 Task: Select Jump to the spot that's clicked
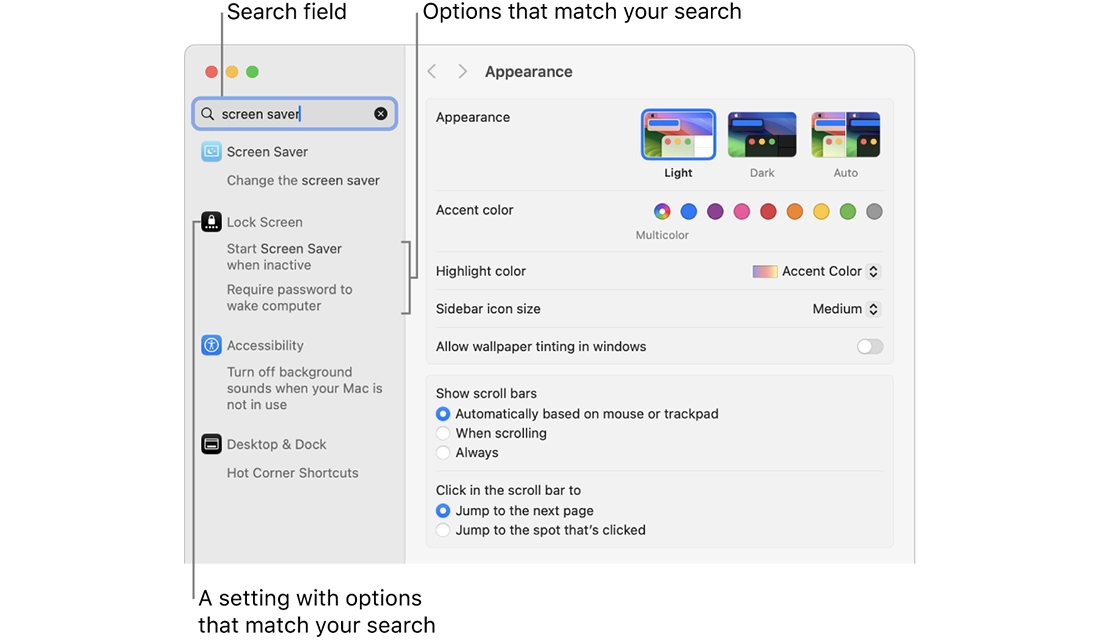[x=443, y=530]
